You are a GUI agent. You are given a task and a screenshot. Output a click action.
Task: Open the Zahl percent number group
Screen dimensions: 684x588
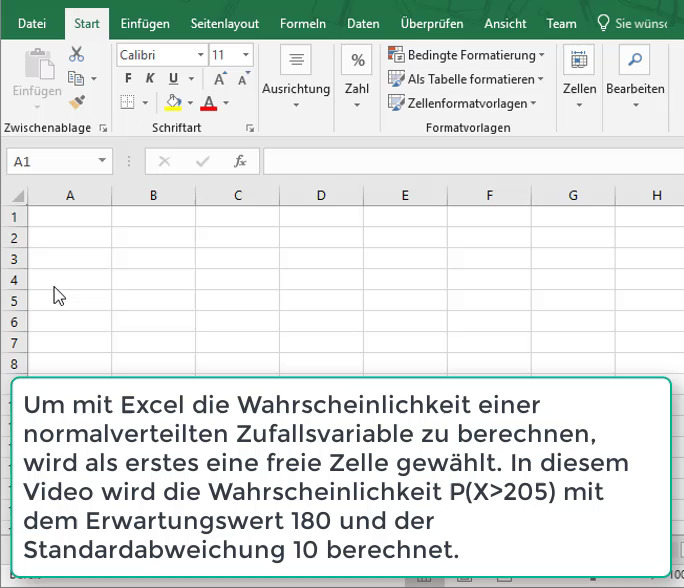[357, 77]
